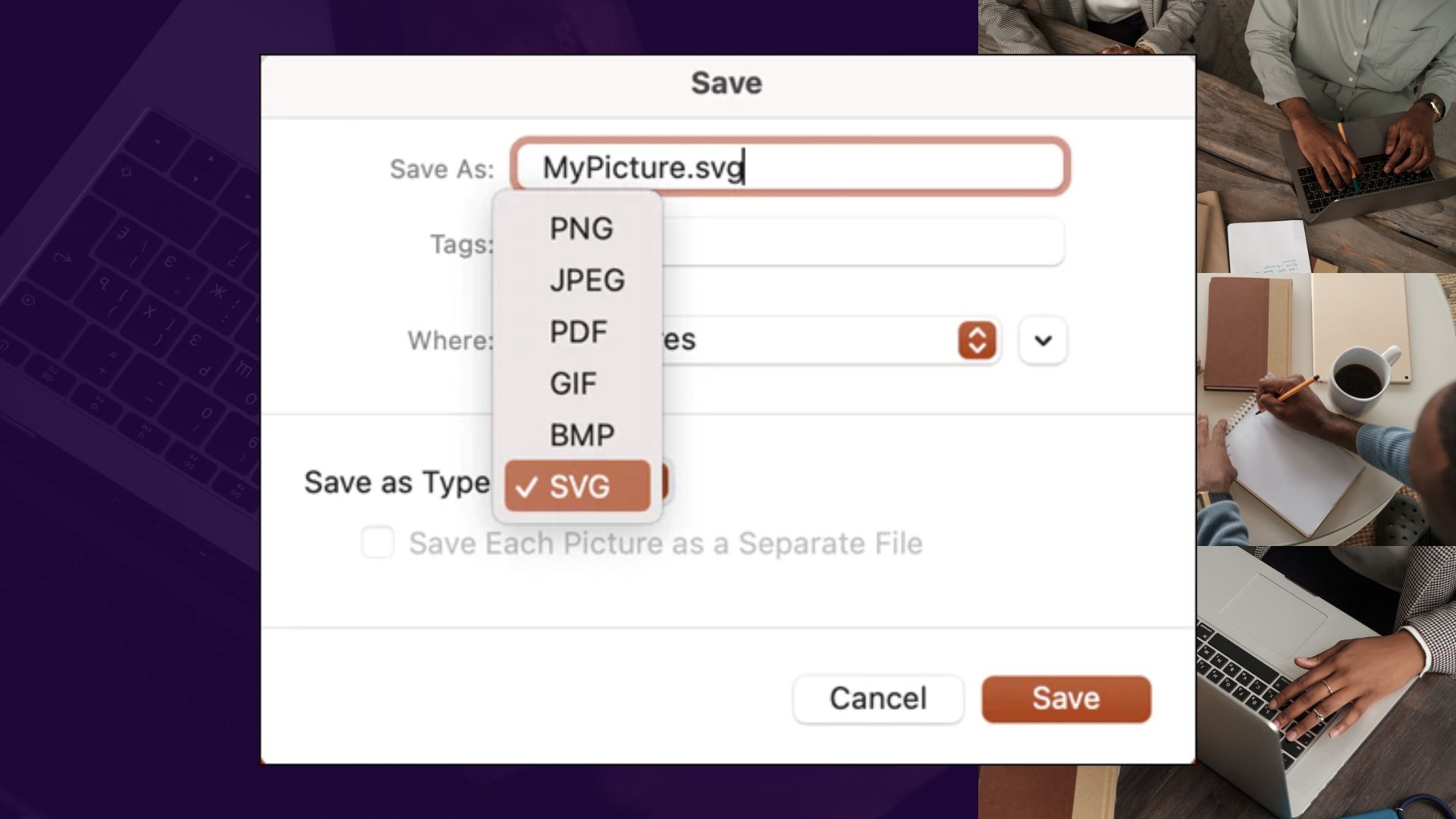1456x819 pixels.
Task: Click the hand on laptop keyboard photo
Action: tap(1326, 682)
